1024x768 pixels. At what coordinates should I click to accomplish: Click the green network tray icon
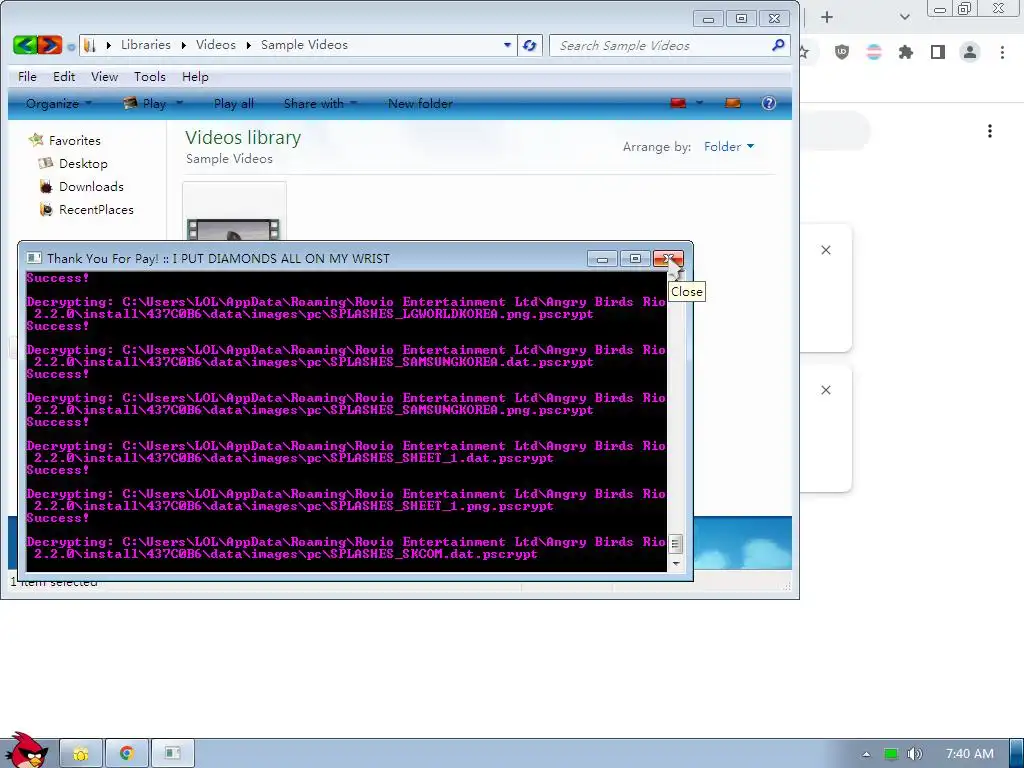pos(891,754)
